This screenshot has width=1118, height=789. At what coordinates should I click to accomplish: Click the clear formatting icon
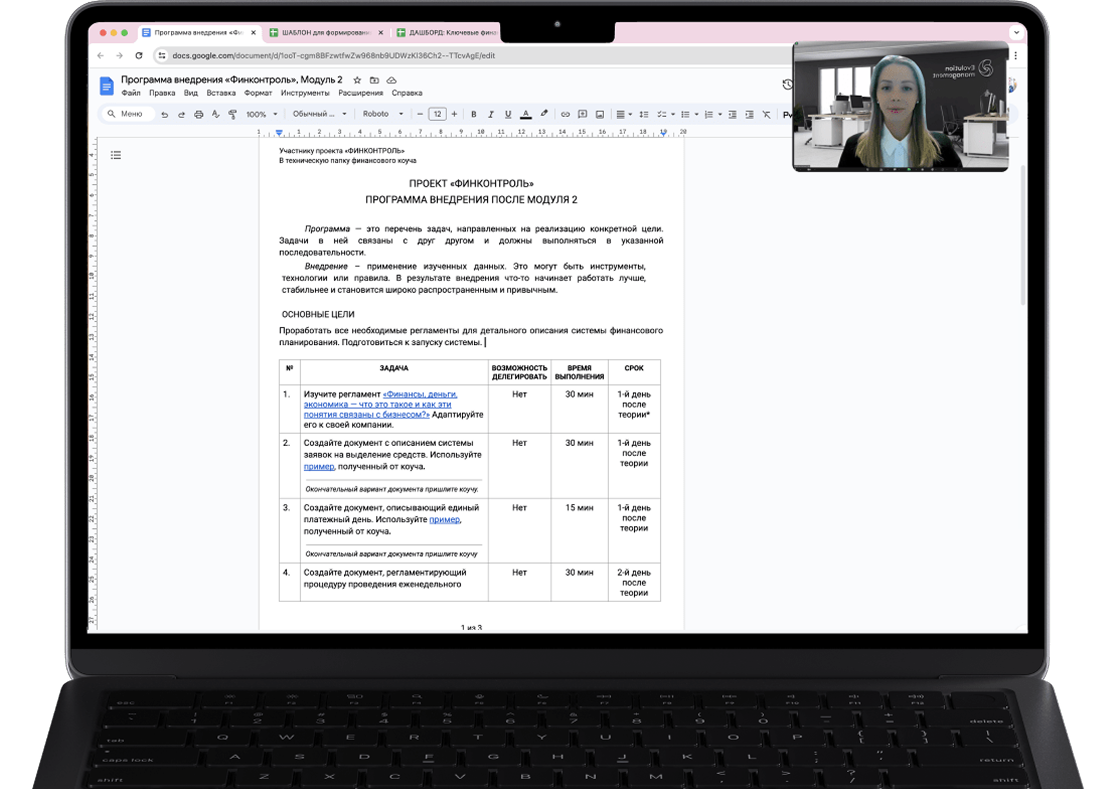[766, 114]
